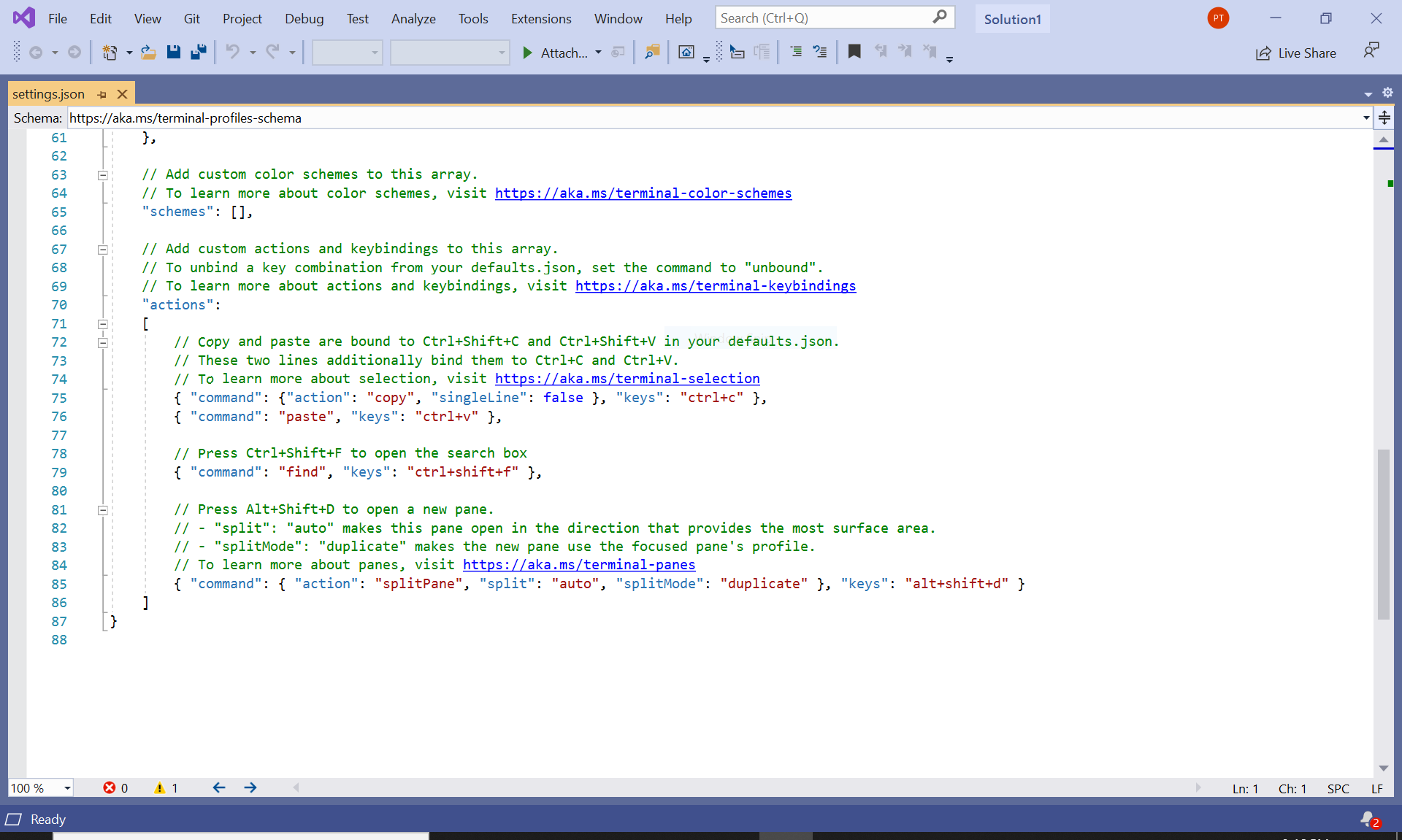Click the Save All icon

click(199, 53)
